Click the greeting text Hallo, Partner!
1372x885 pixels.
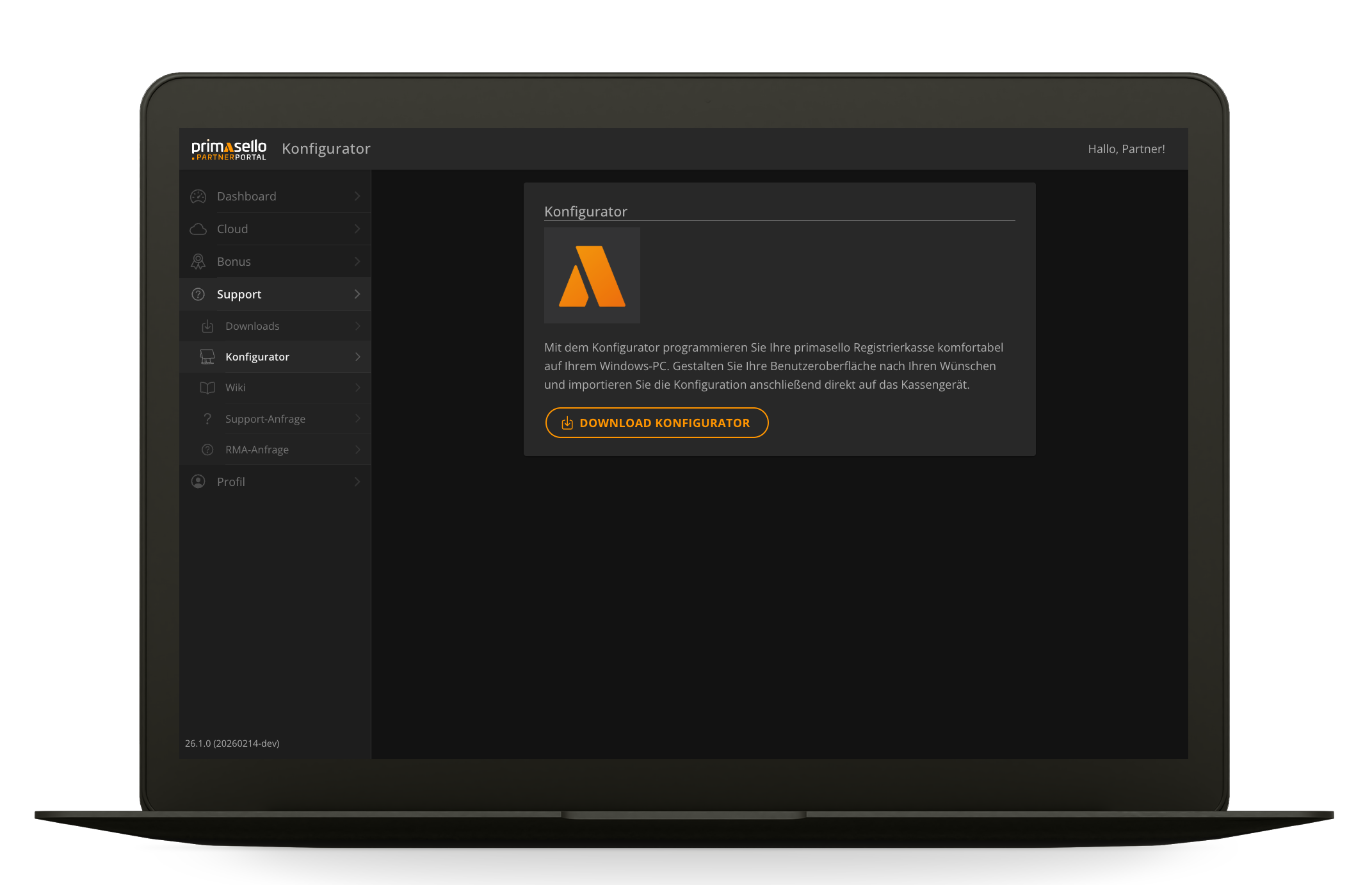(x=1127, y=149)
